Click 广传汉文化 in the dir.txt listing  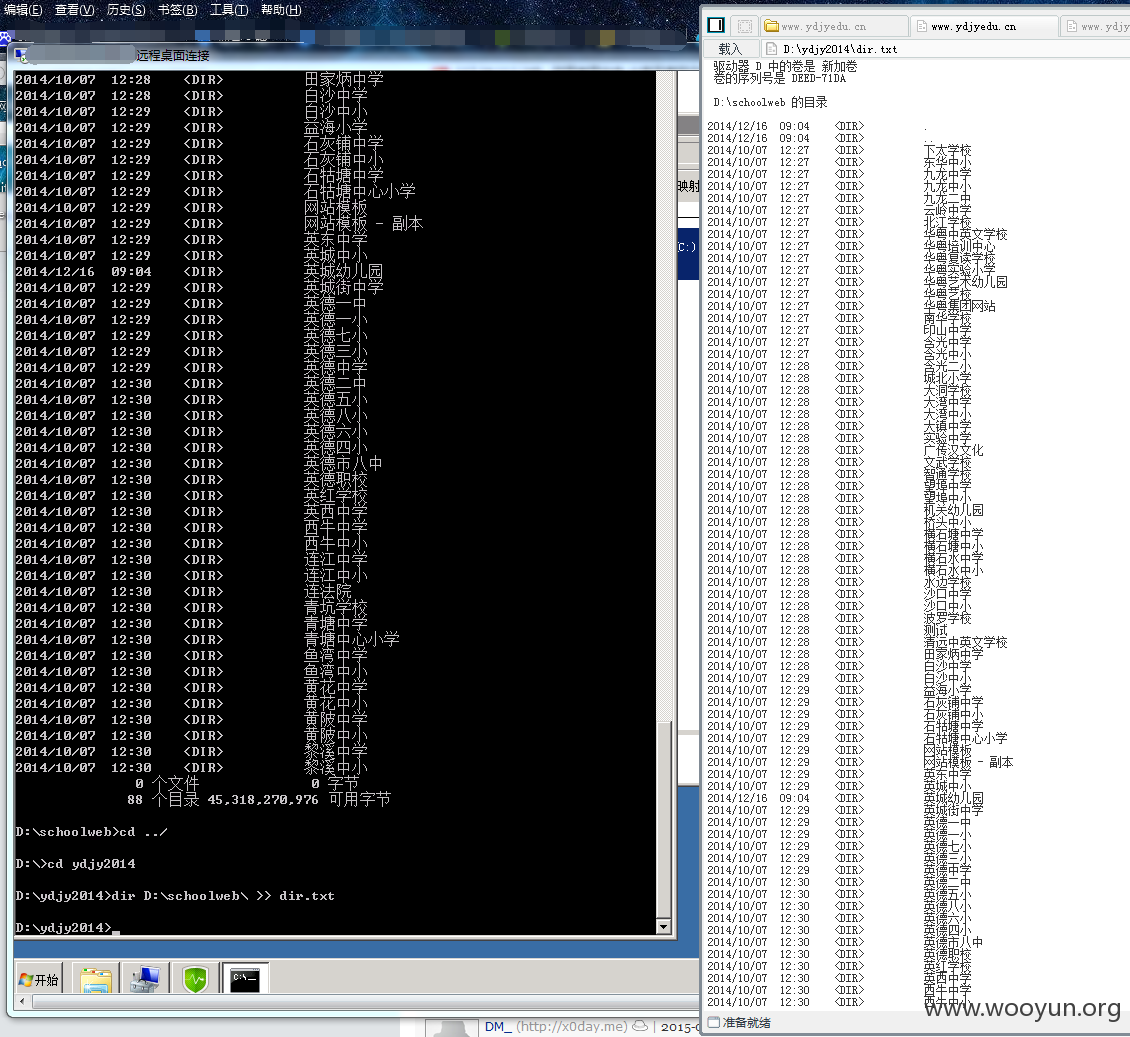tap(953, 450)
